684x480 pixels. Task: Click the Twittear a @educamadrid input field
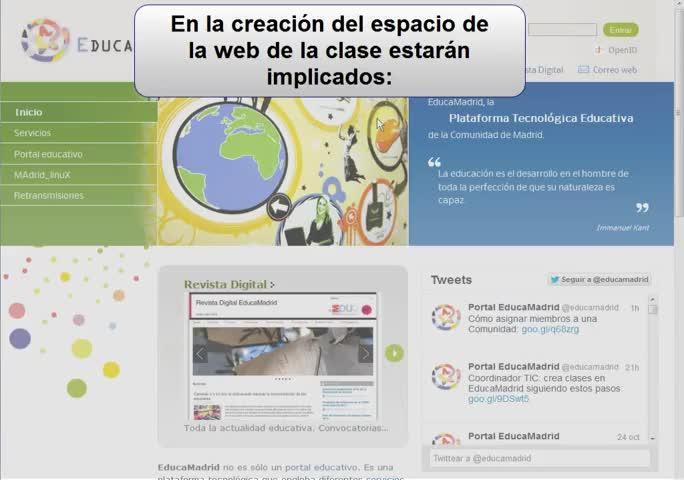click(x=540, y=458)
